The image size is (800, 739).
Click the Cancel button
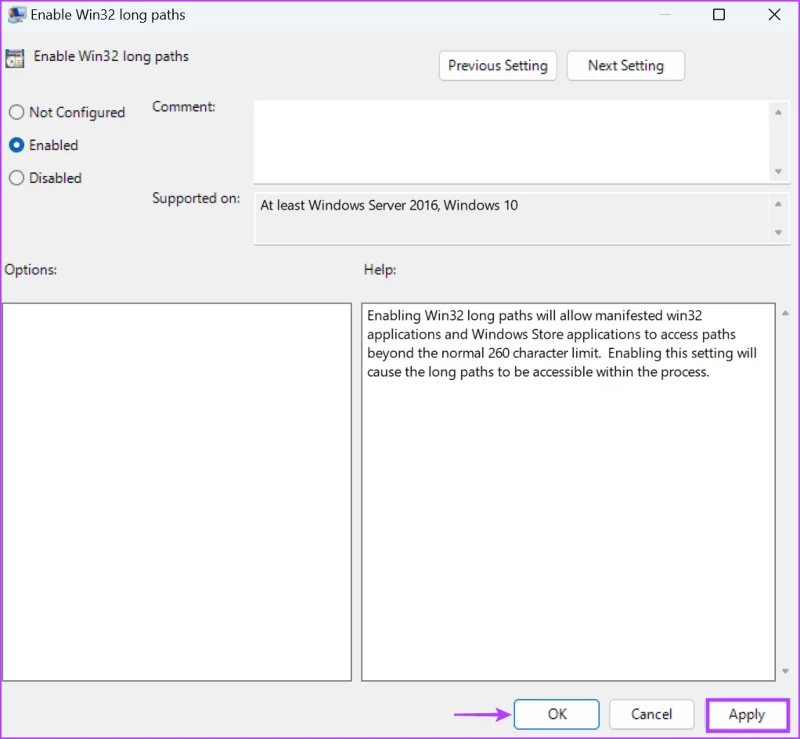point(652,714)
